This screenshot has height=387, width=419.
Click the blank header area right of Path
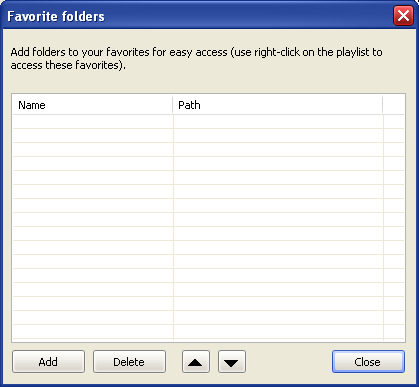pos(393,105)
